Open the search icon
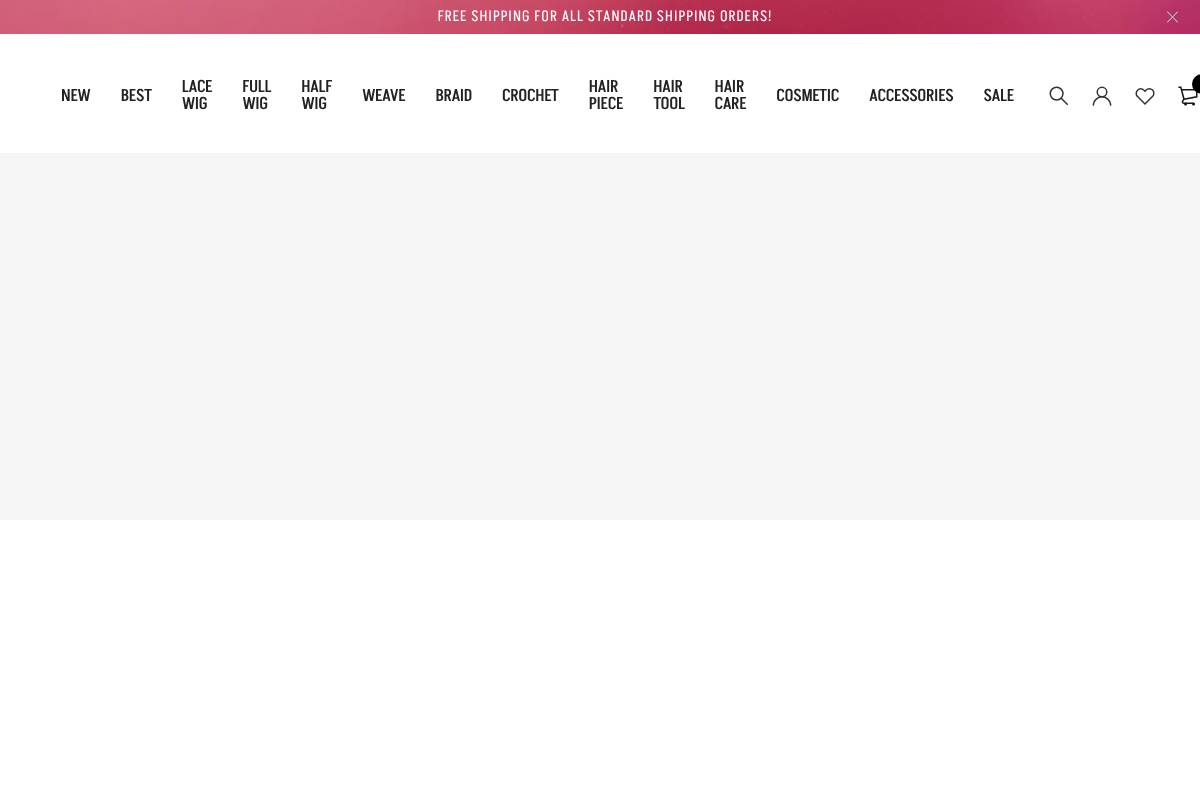Screen dimensions: 1200x800 point(1058,95)
